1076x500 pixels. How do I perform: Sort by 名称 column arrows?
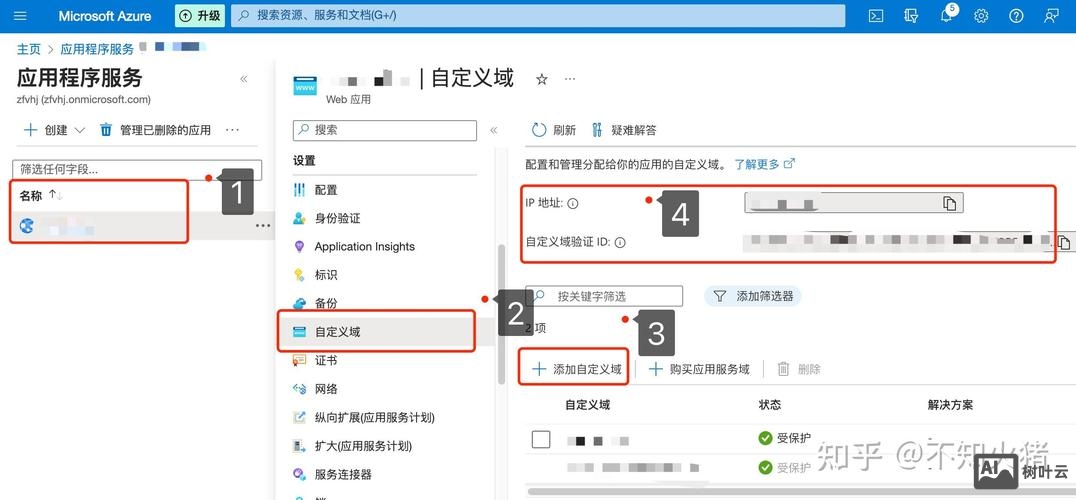(56, 196)
